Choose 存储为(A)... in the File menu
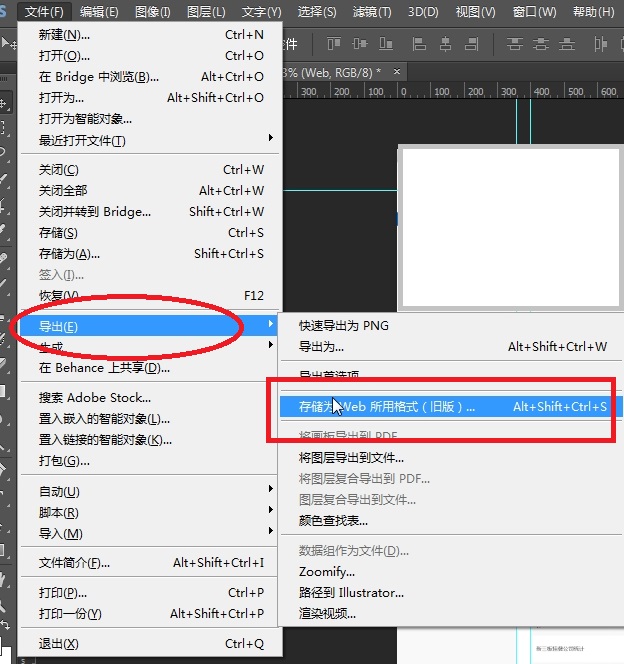 point(150,254)
